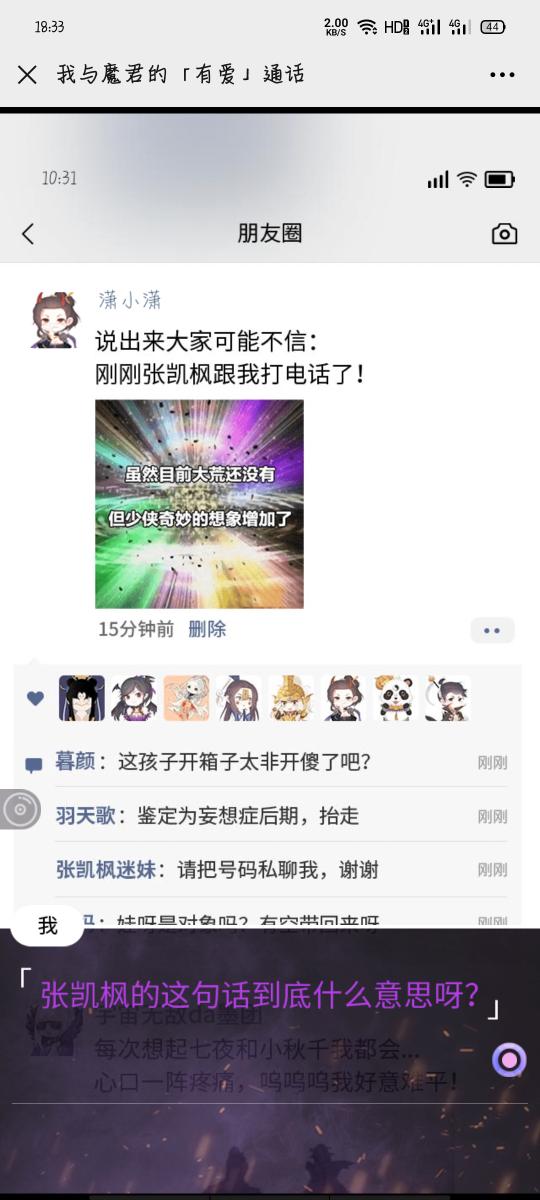Open the first dark-haired liker avatar

click(x=82, y=698)
